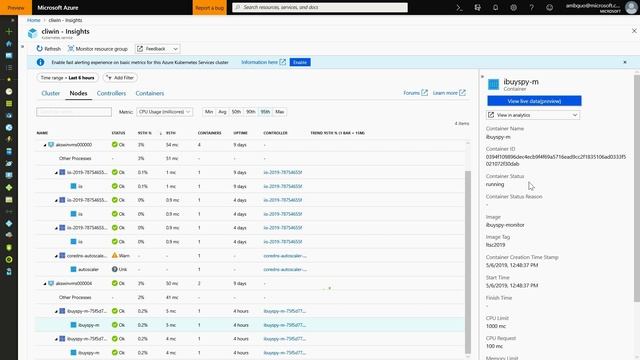Open Monitor resource group
This screenshot has width=640, height=360.
click(98, 49)
